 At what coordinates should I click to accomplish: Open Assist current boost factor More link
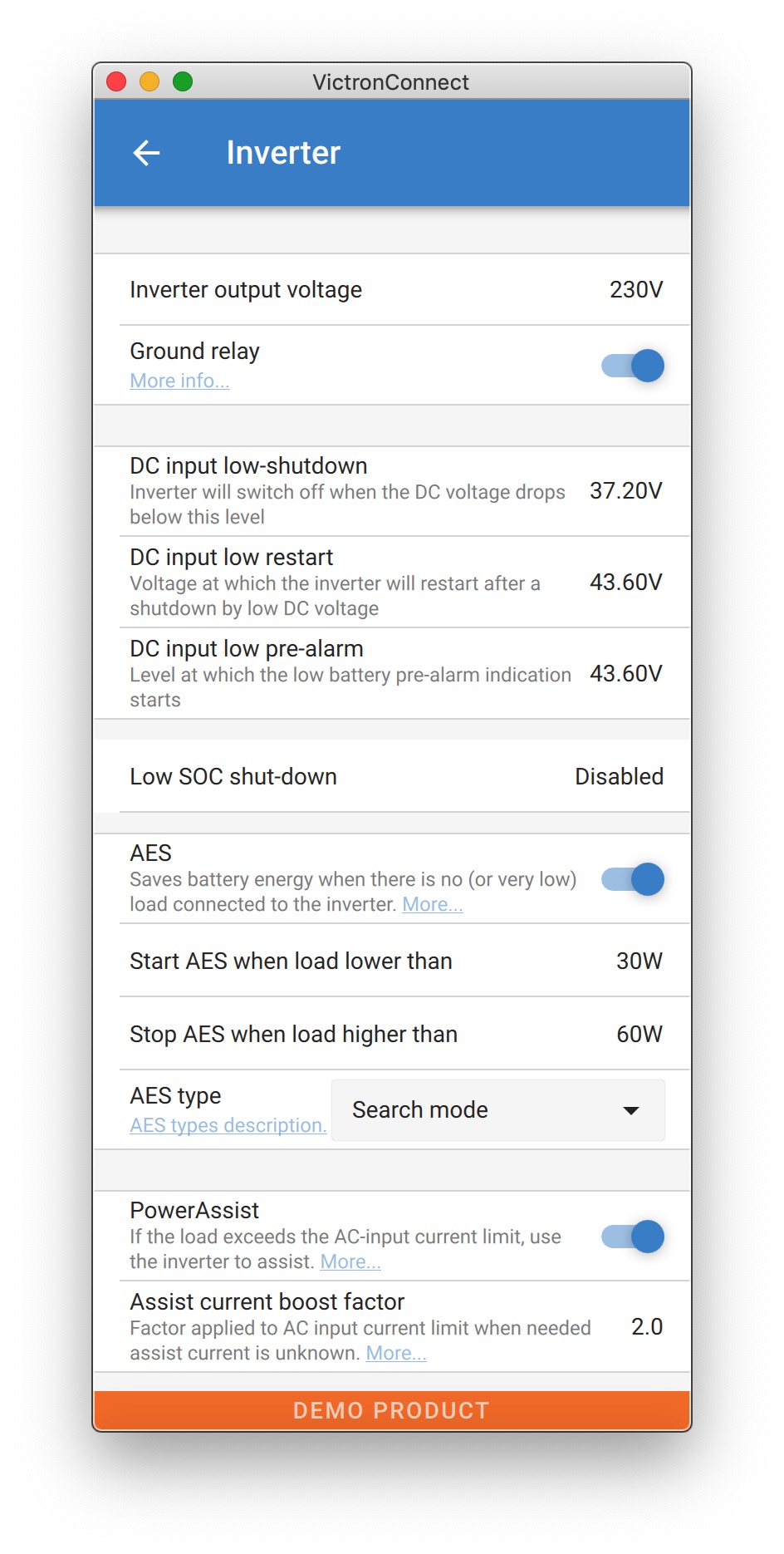(396, 1353)
